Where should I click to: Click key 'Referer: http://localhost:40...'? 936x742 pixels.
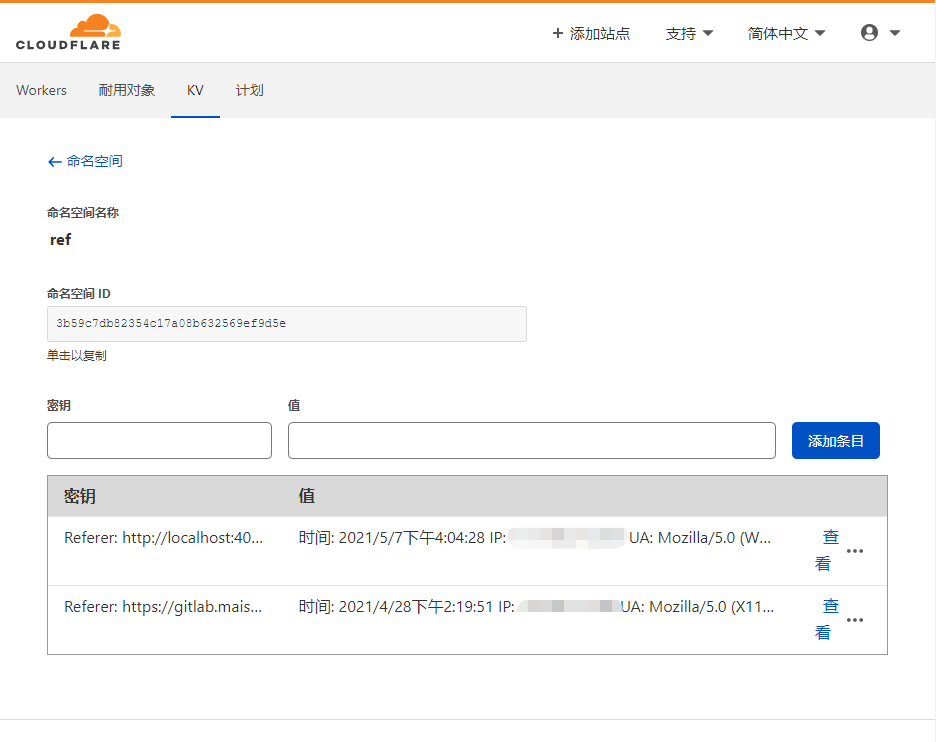(164, 538)
